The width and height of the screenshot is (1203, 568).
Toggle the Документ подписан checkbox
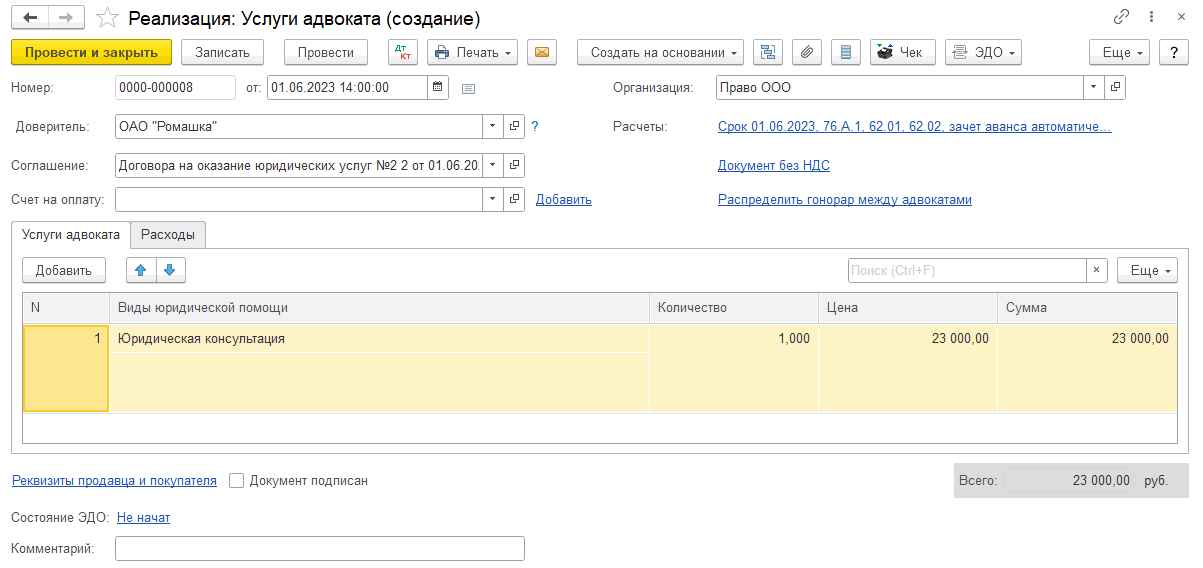click(237, 481)
